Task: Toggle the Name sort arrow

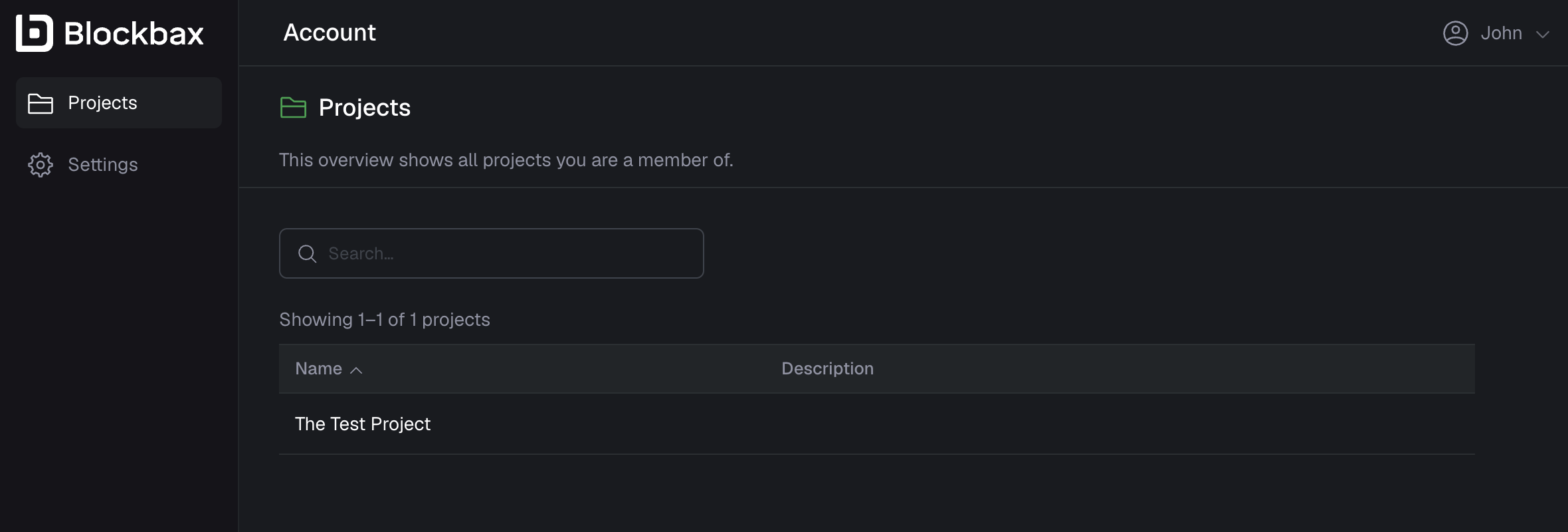Action: click(356, 370)
